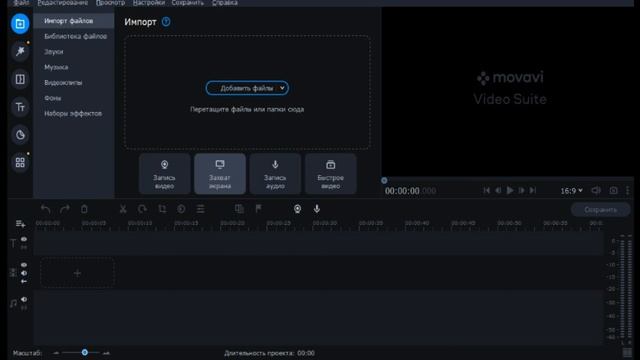Open color adjustments icon in toolbar
The height and width of the screenshot is (360, 640).
click(x=181, y=209)
